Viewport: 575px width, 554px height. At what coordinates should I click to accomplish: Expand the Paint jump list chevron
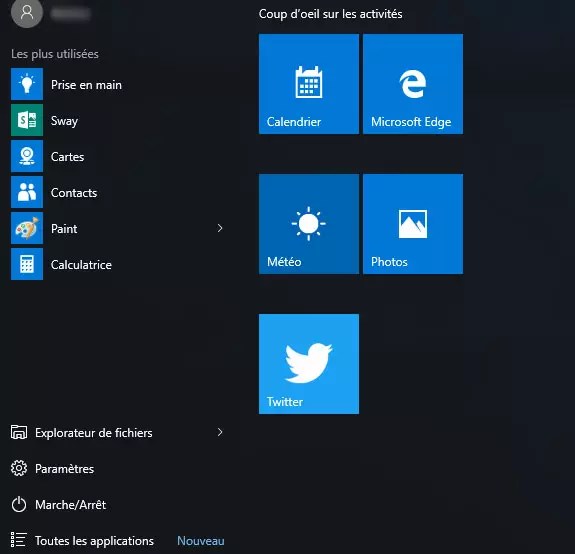pos(220,228)
